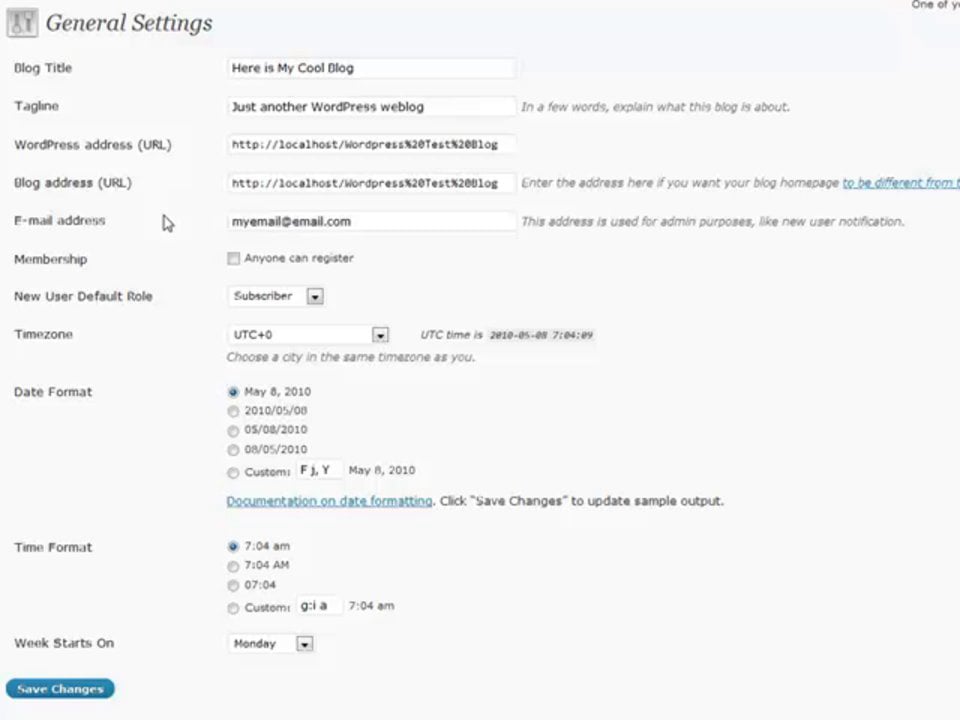Image resolution: width=960 pixels, height=720 pixels.
Task: Focus the Blog Title input field
Action: coord(371,68)
